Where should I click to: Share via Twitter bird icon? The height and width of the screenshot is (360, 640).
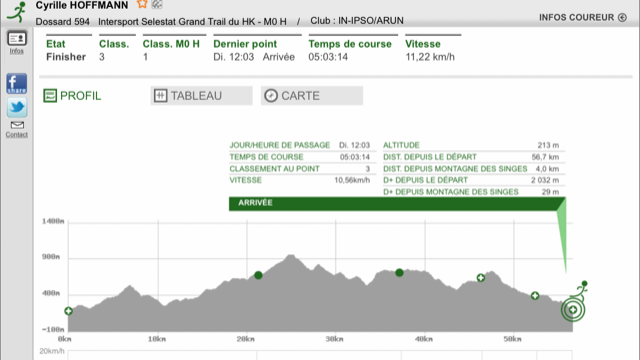click(x=17, y=107)
